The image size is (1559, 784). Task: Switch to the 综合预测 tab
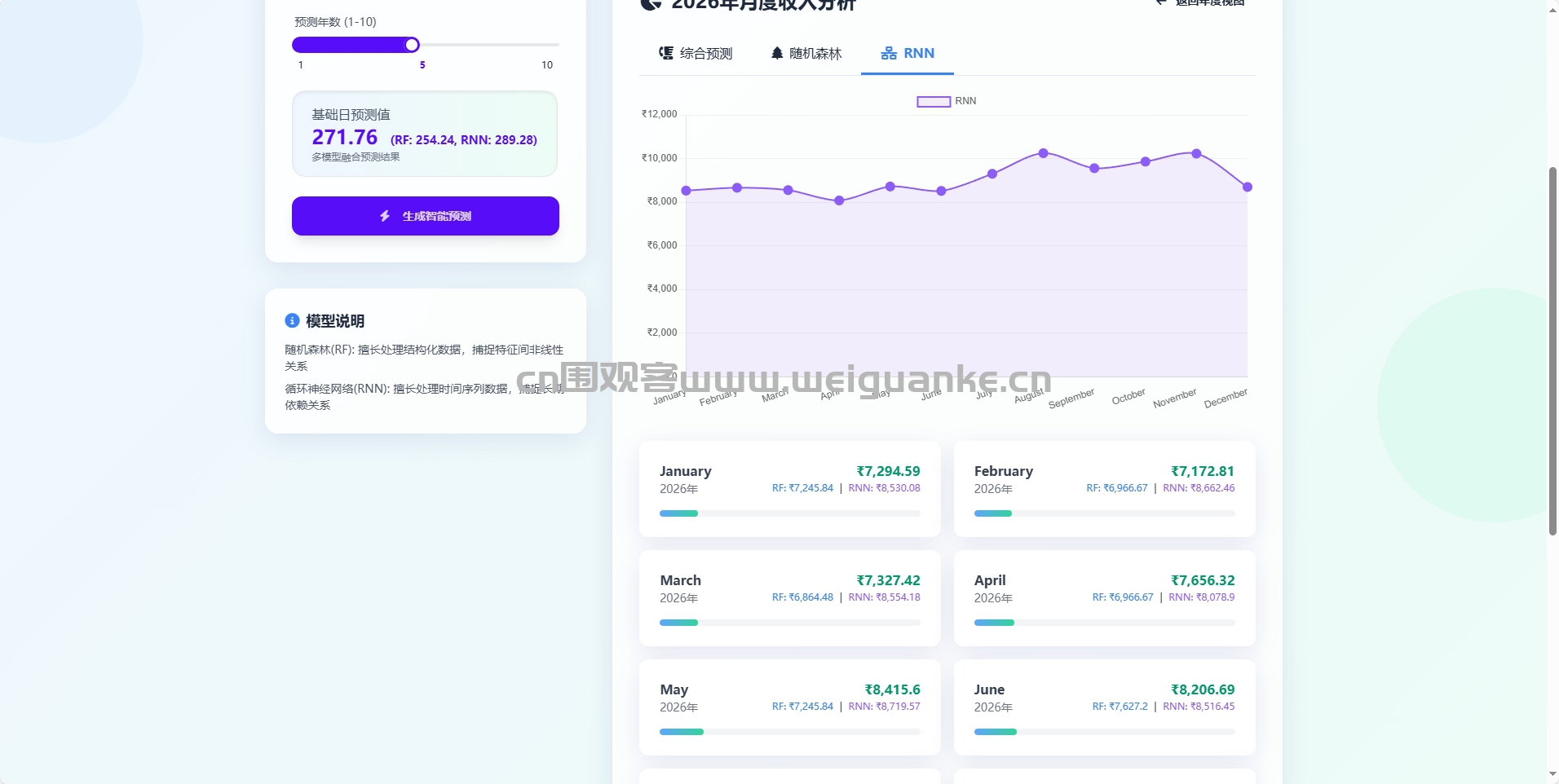[x=696, y=54]
